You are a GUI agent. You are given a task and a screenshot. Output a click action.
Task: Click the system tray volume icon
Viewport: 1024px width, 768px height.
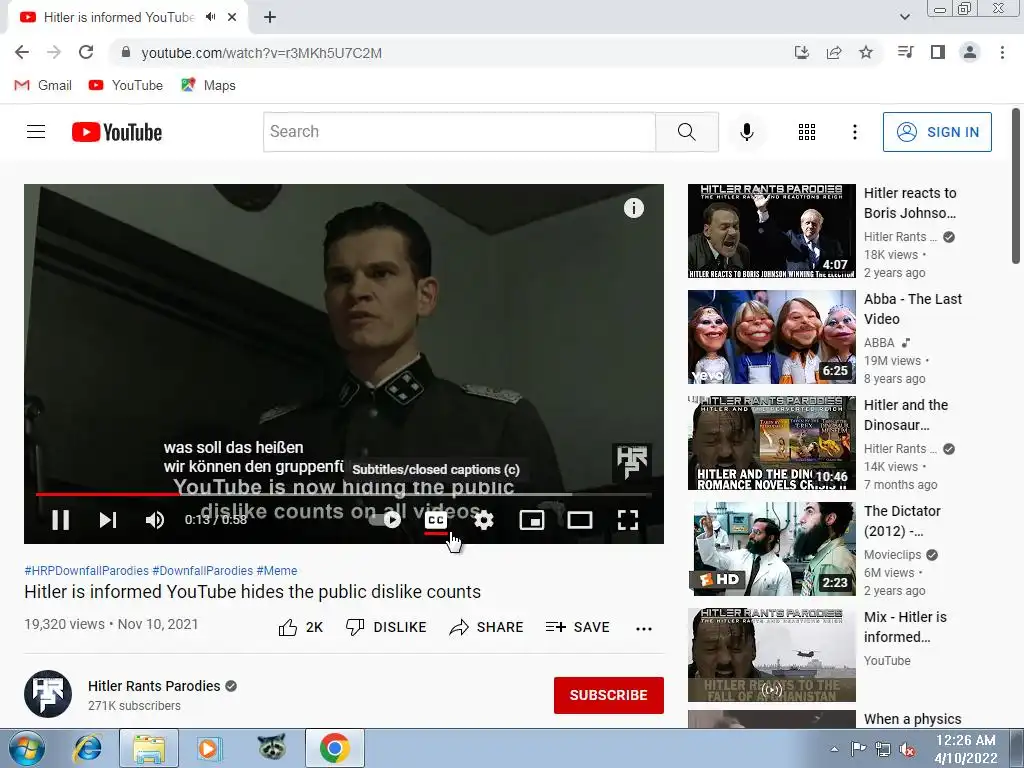907,750
